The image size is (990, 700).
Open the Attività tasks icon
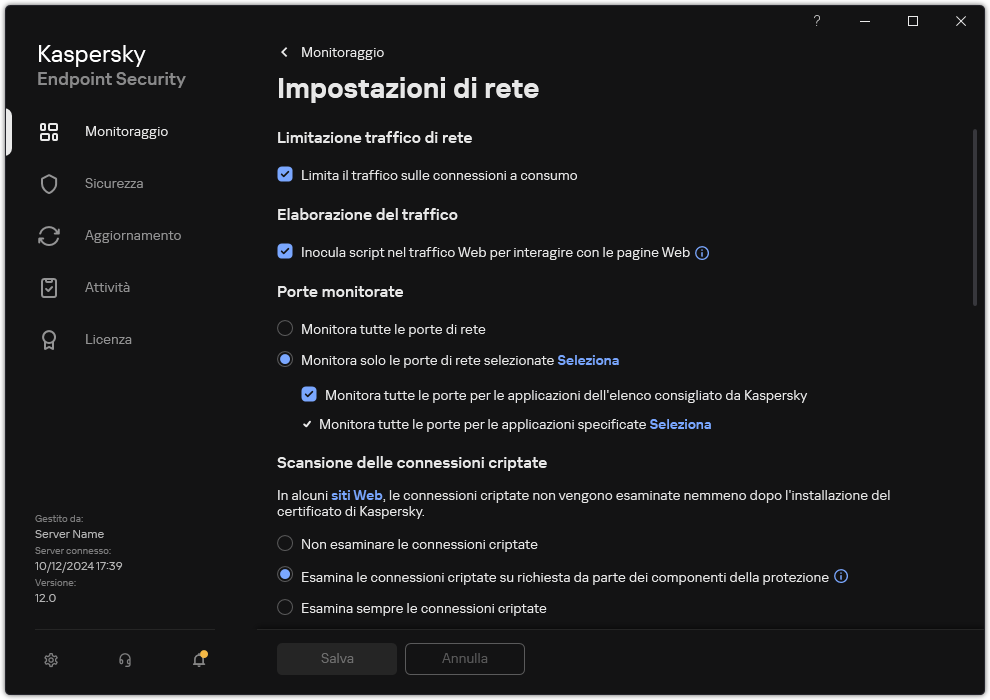coord(48,287)
